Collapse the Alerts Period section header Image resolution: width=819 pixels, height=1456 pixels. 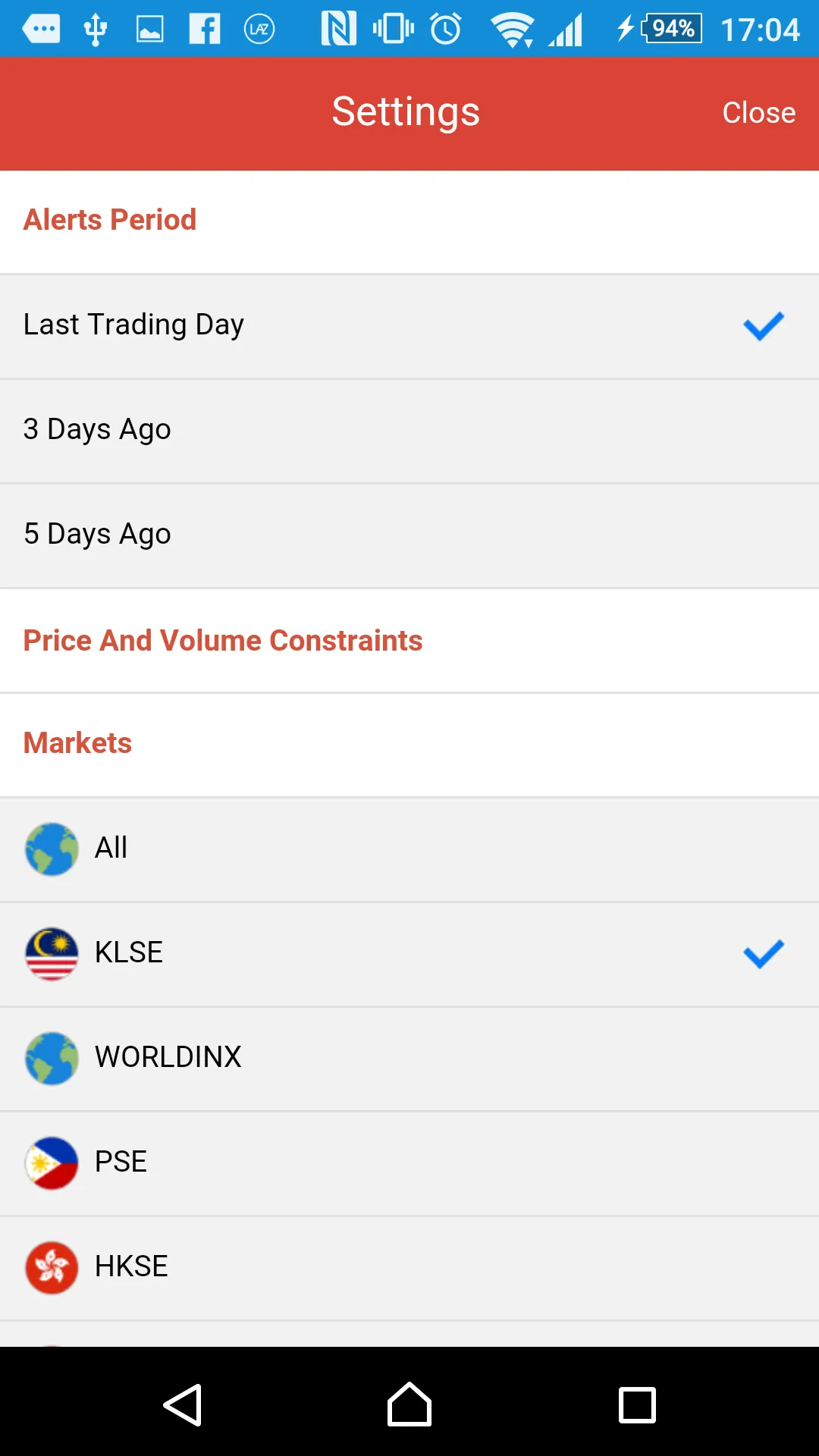click(x=110, y=221)
